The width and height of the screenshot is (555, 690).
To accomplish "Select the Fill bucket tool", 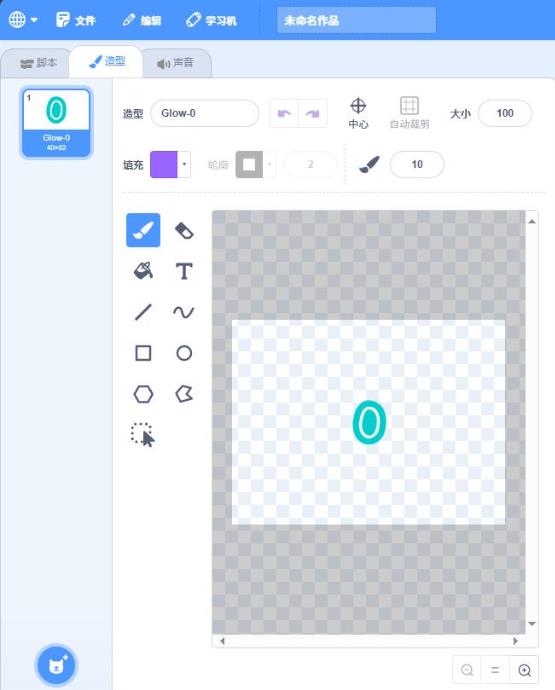I will click(x=143, y=271).
